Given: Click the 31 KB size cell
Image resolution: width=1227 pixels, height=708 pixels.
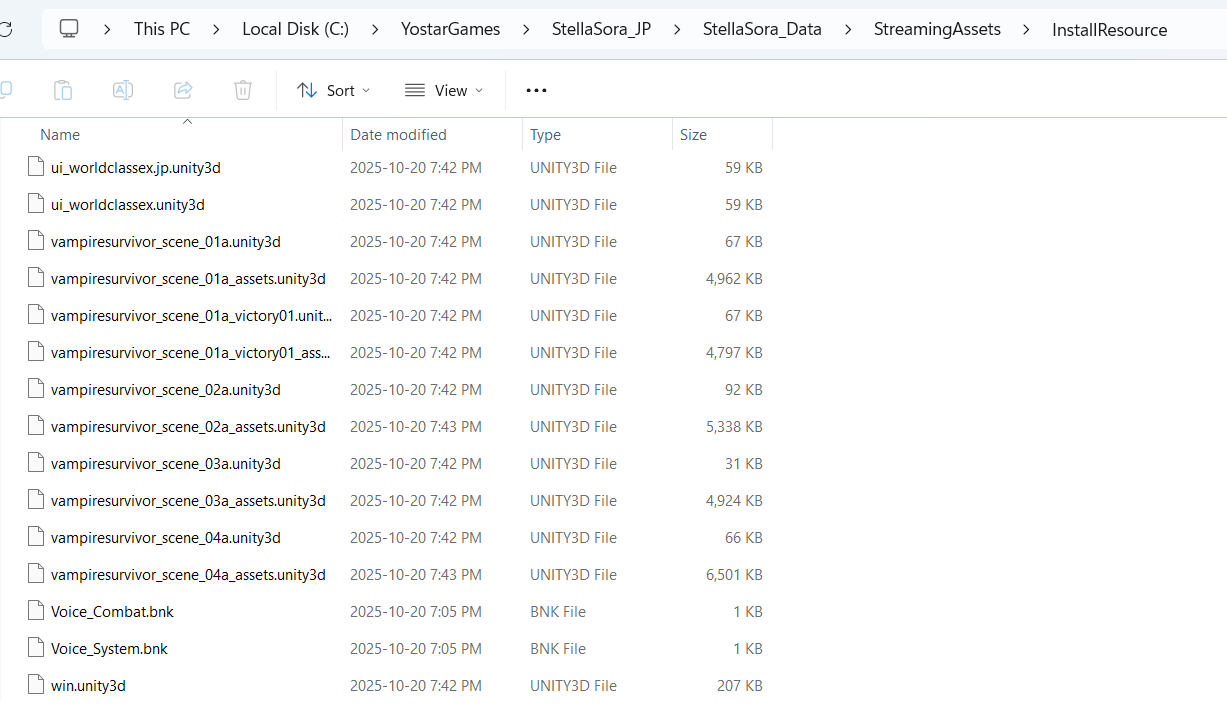Looking at the screenshot, I should click(x=744, y=463).
